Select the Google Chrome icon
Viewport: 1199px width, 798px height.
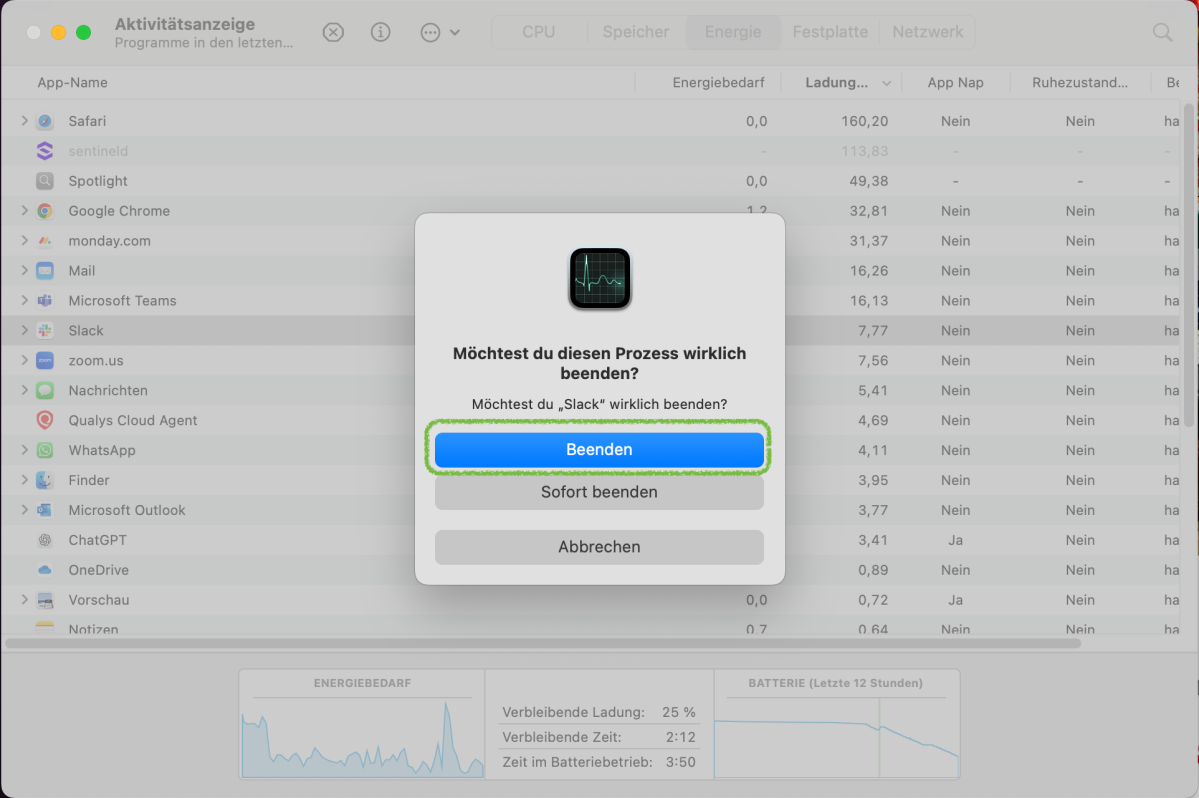pyautogui.click(x=45, y=211)
